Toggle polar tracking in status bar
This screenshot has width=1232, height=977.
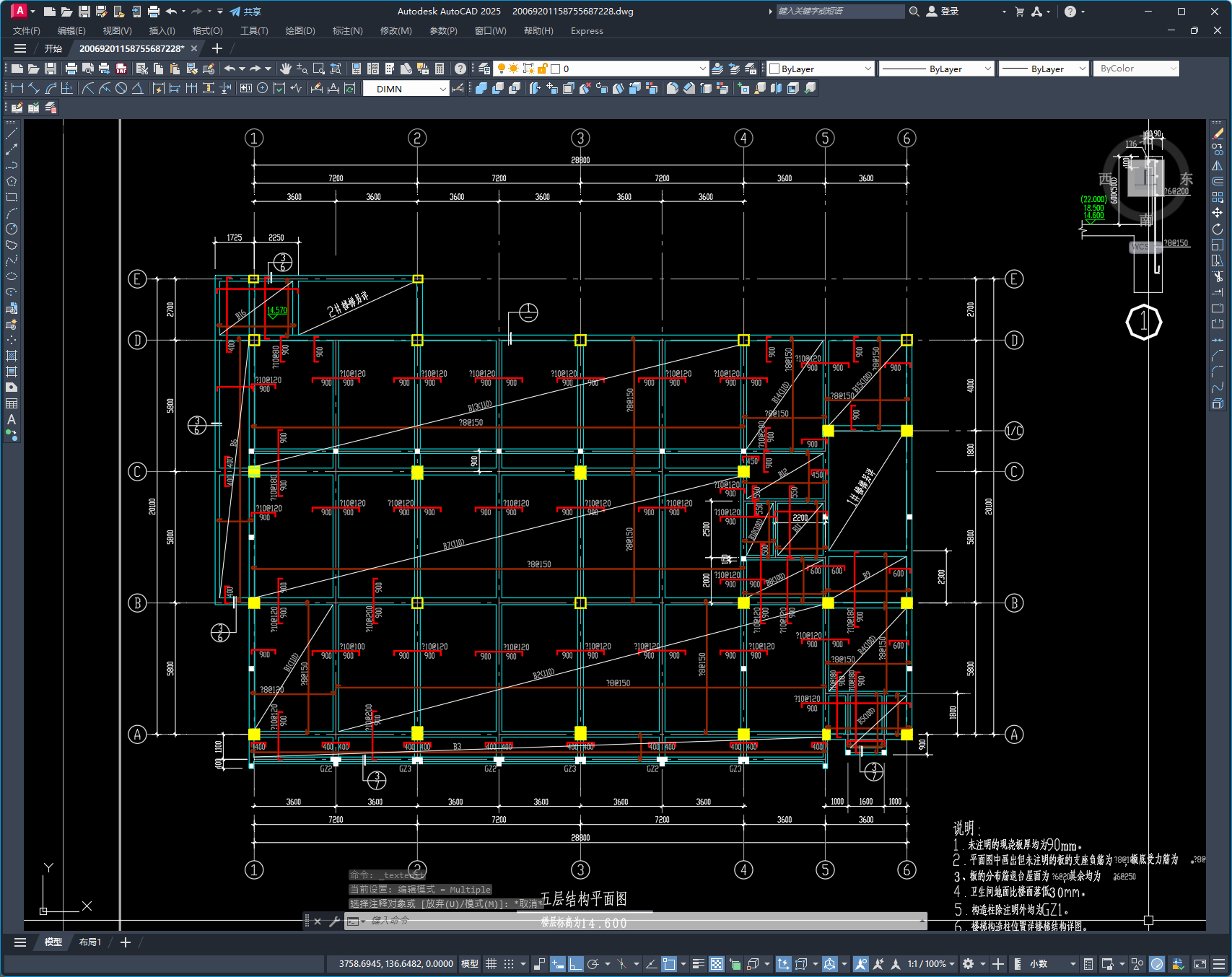point(593,964)
